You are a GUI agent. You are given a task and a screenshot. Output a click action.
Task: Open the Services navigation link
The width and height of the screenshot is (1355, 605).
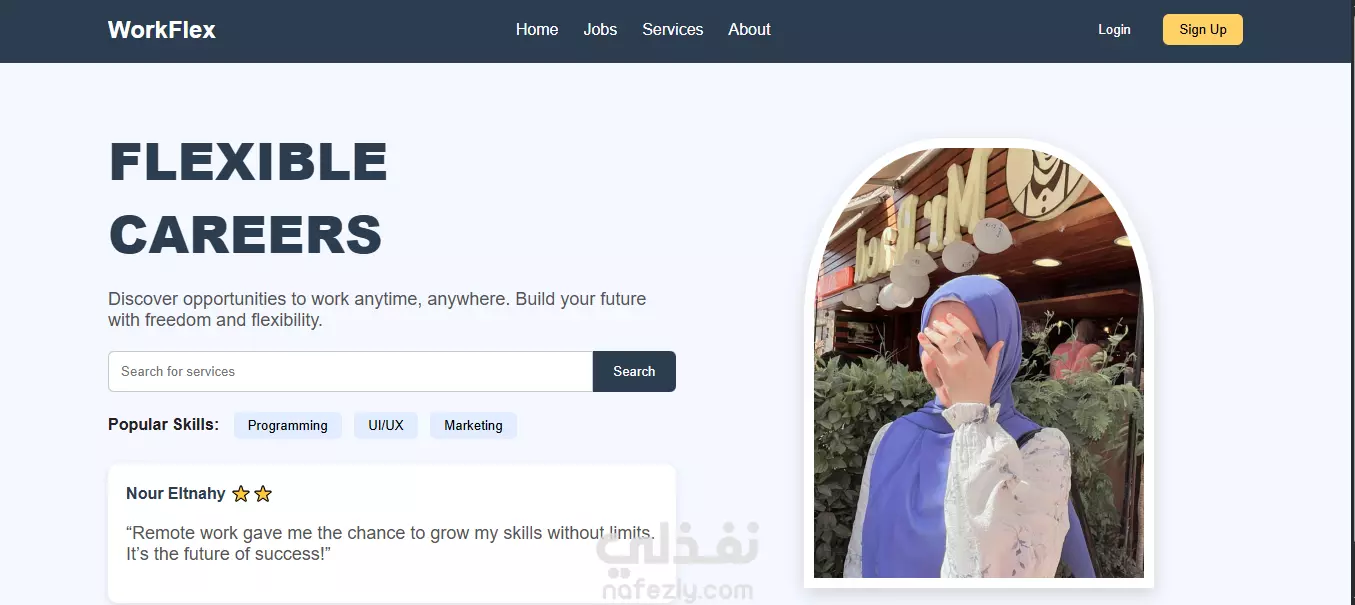point(672,30)
